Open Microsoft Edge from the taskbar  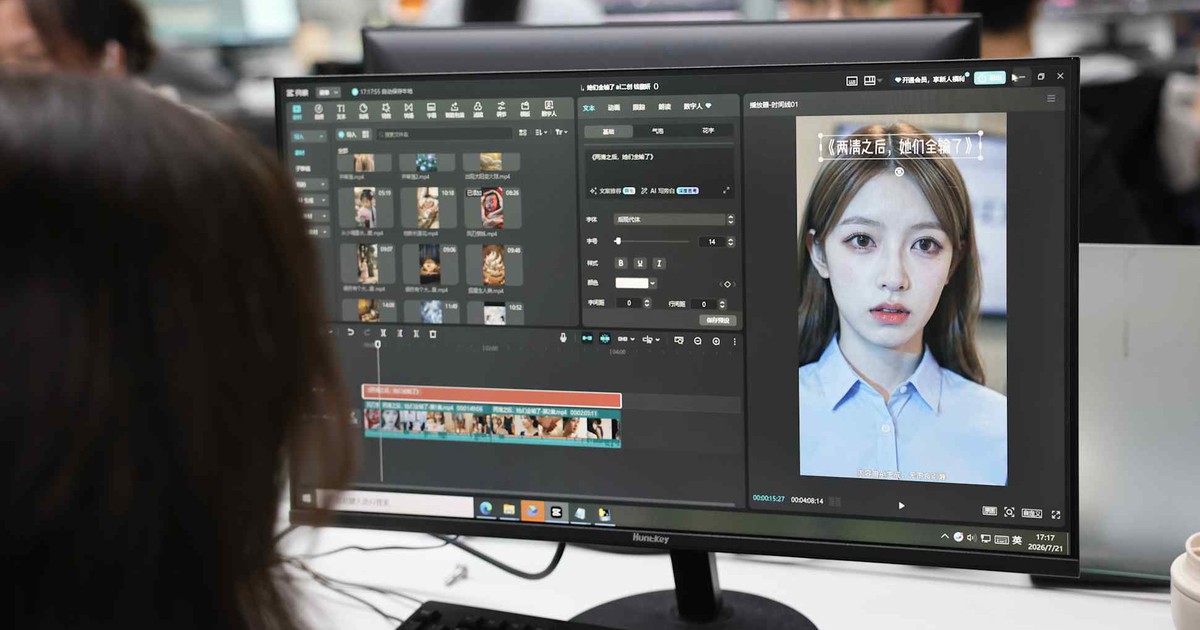coord(485,510)
